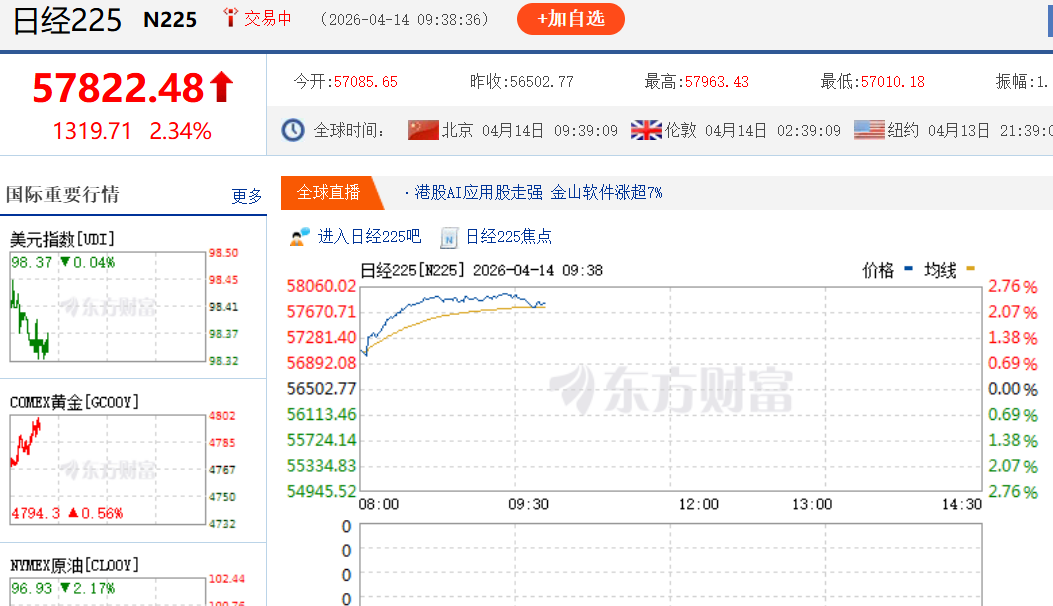Click the 58060.02 price axis label
The height and width of the screenshot is (606, 1053).
321,286
